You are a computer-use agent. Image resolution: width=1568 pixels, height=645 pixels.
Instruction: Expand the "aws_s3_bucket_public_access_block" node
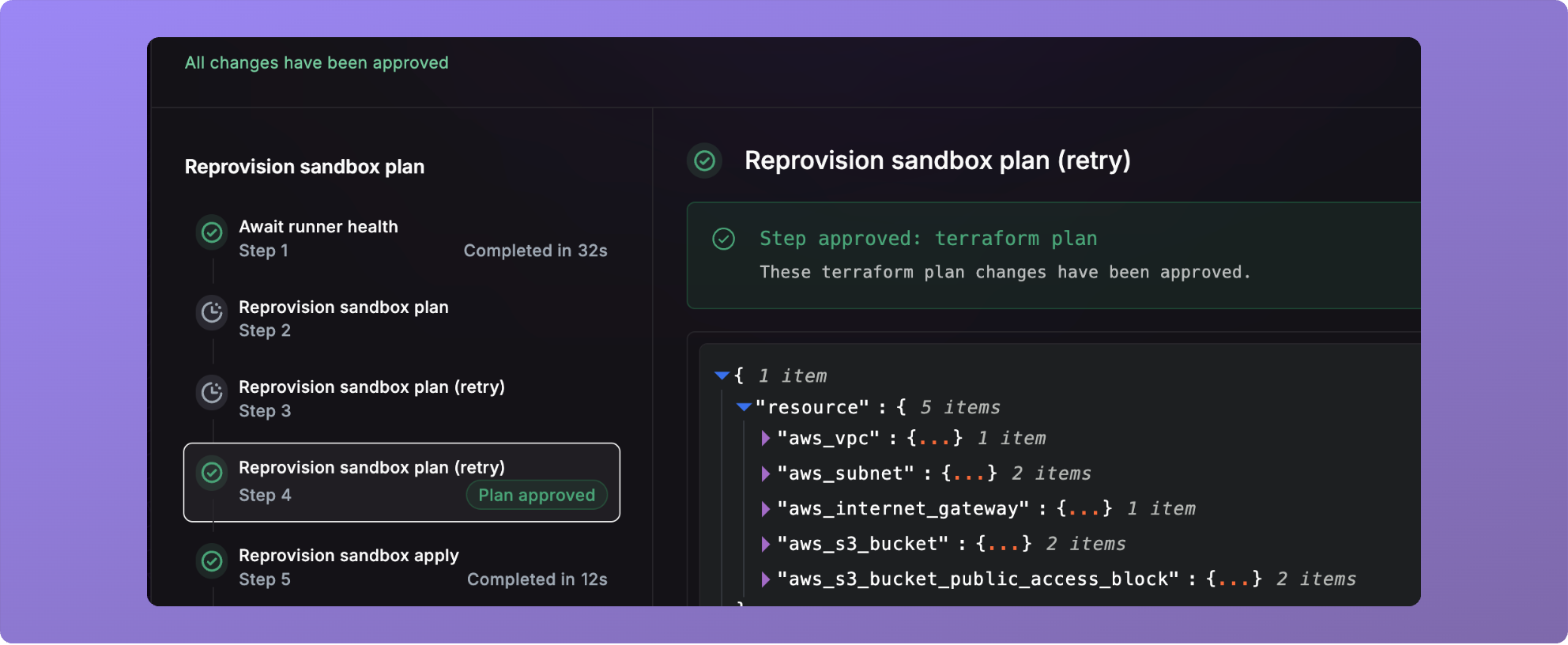pos(765,579)
